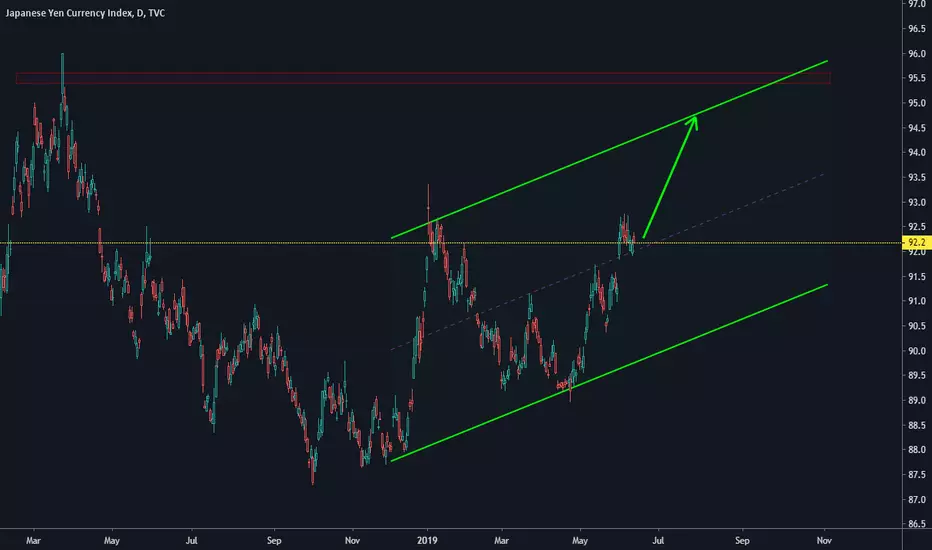Select the red resistance zone rectangle
The width and height of the screenshot is (932, 550).
[x=423, y=78]
